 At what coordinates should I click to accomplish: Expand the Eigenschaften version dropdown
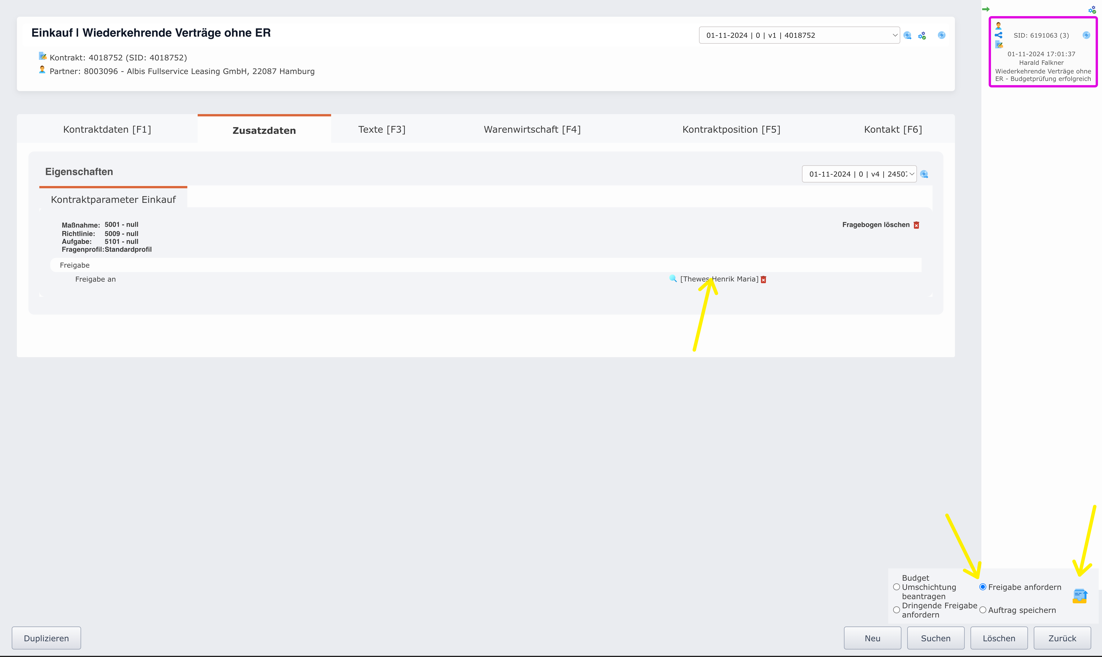859,174
